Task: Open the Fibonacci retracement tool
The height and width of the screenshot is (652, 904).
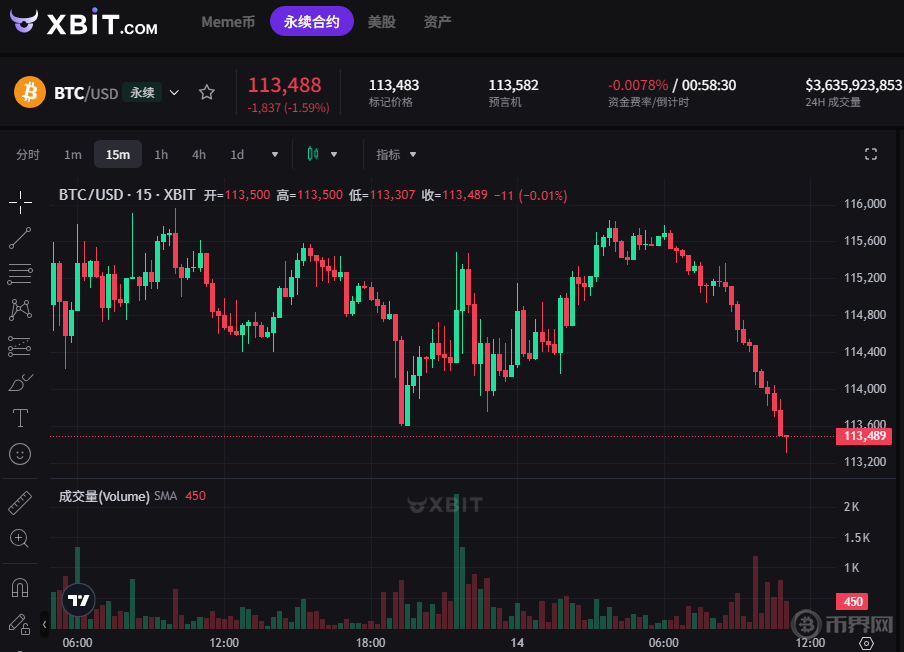Action: (x=20, y=273)
